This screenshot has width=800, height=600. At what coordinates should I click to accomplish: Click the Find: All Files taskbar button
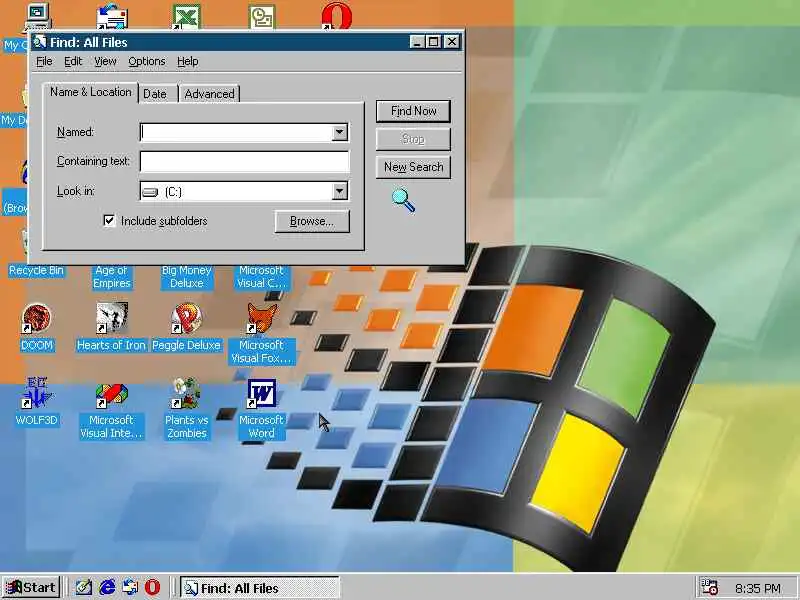pos(260,588)
